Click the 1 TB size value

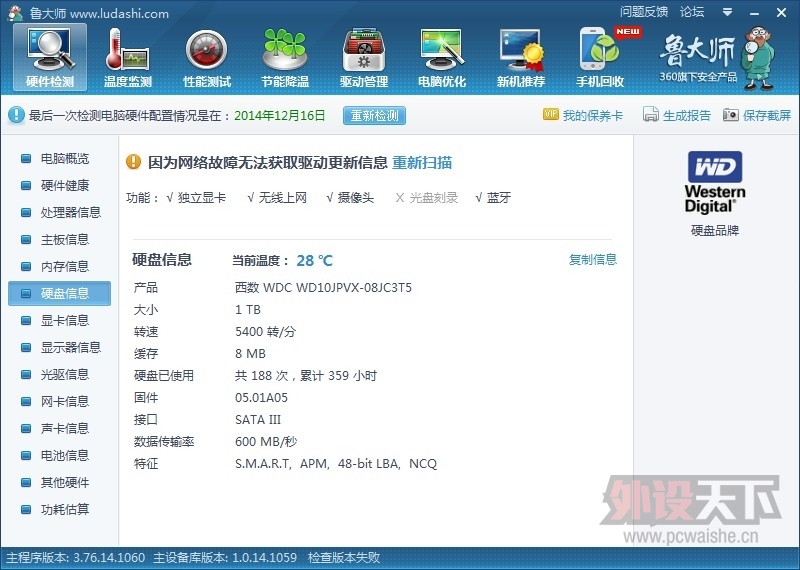point(248,310)
